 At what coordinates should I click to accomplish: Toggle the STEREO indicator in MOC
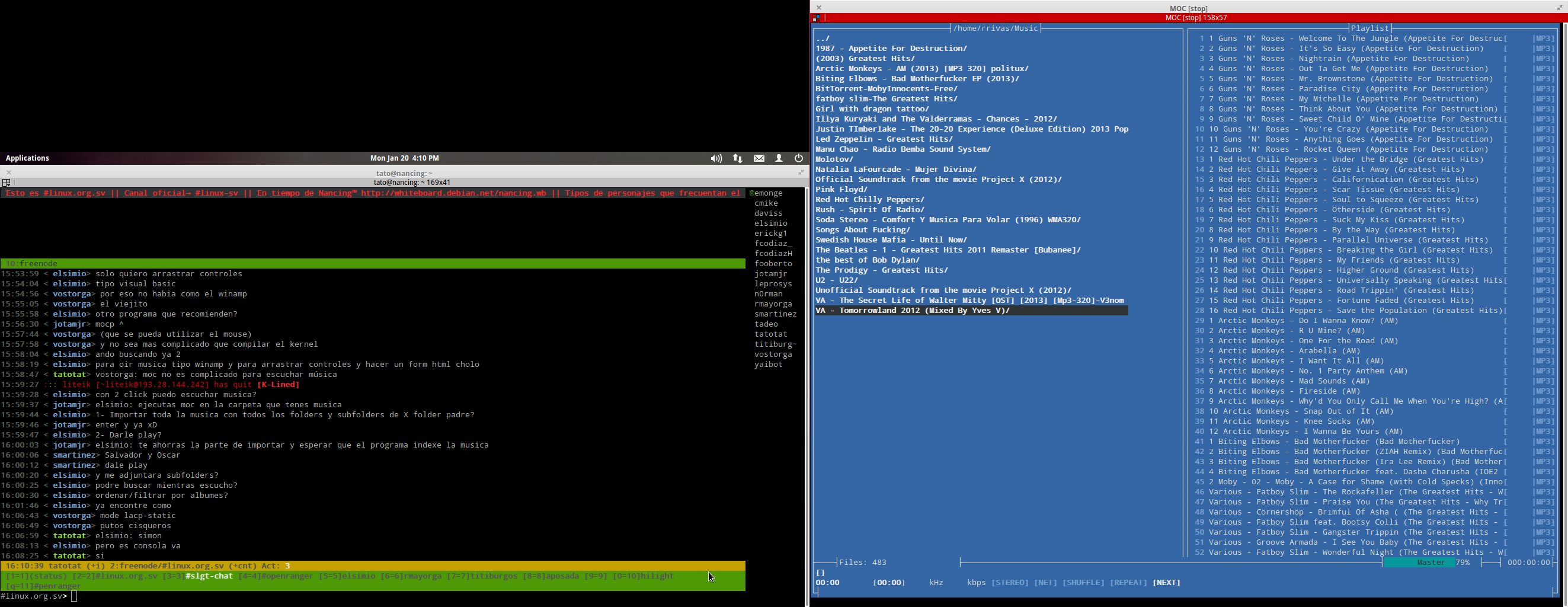point(1010,583)
